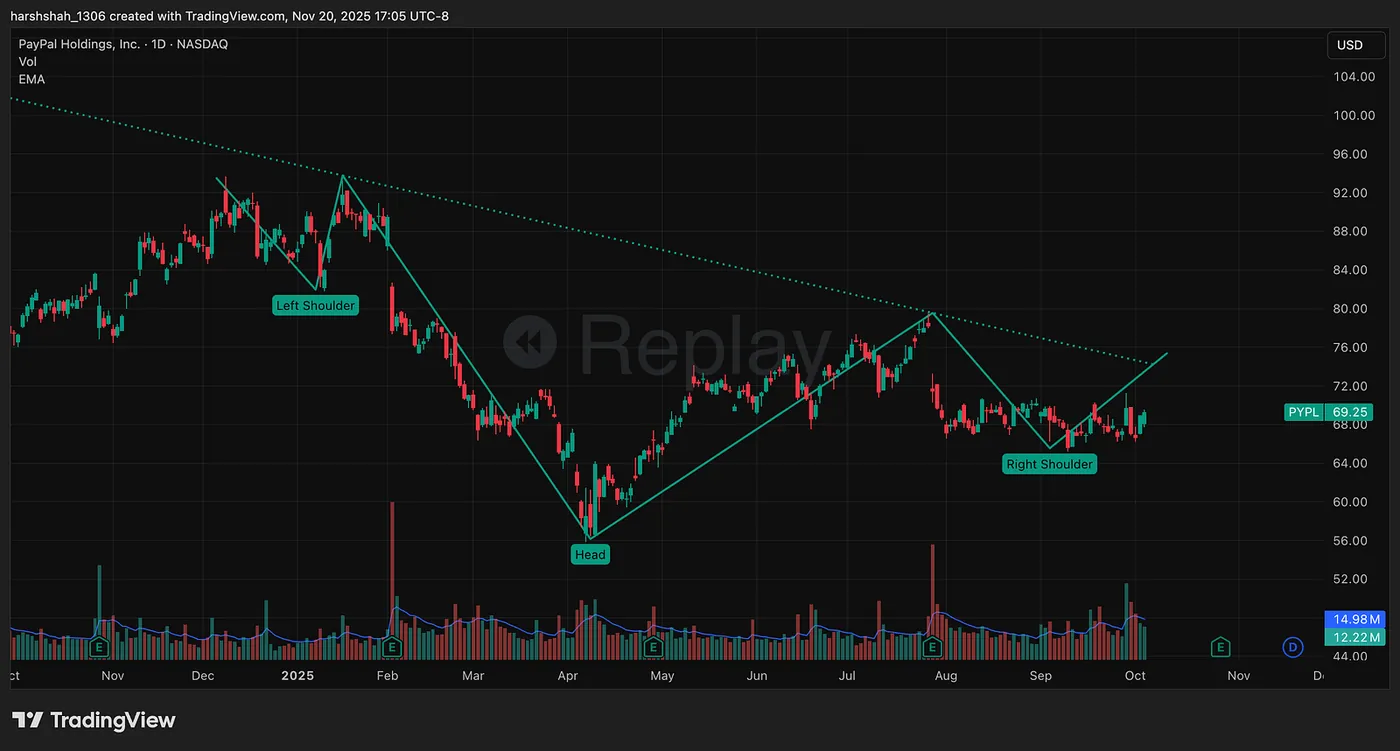Open the earnings E marker above Aug
Image resolution: width=1400 pixels, height=751 pixels.
click(x=932, y=648)
